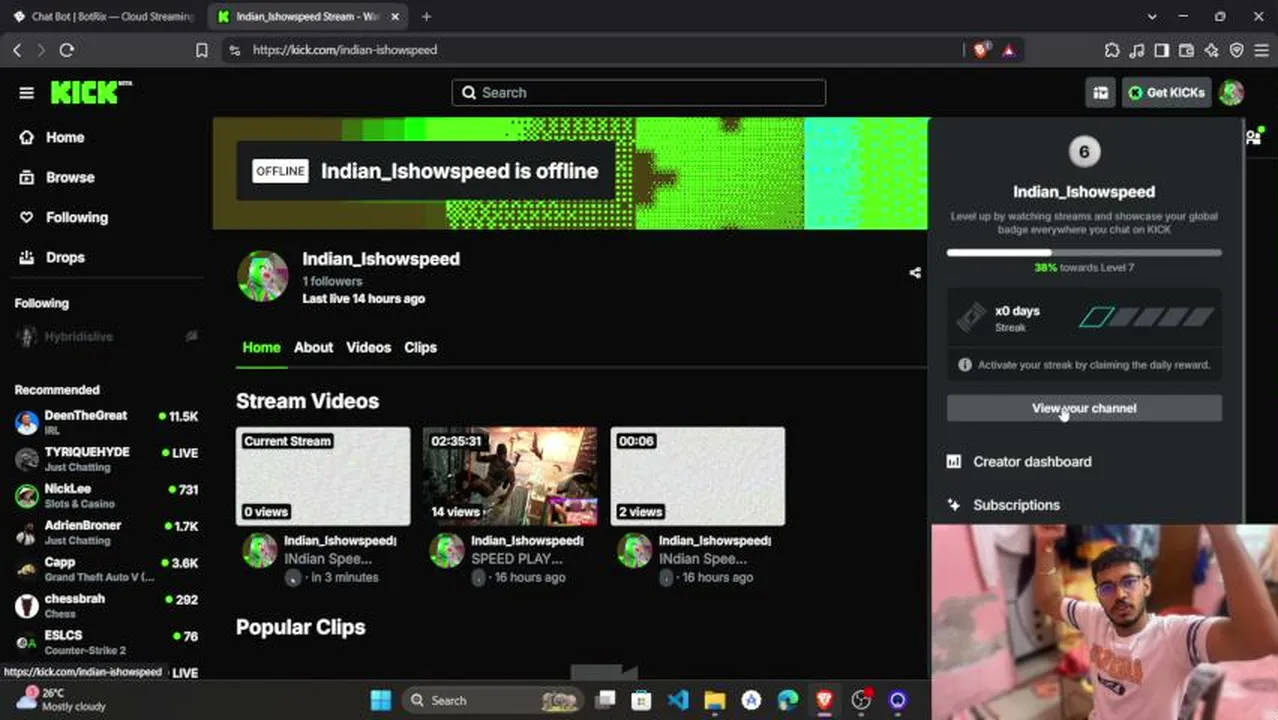1278x720 pixels.
Task: Select the About tab on the channel
Action: pos(313,347)
